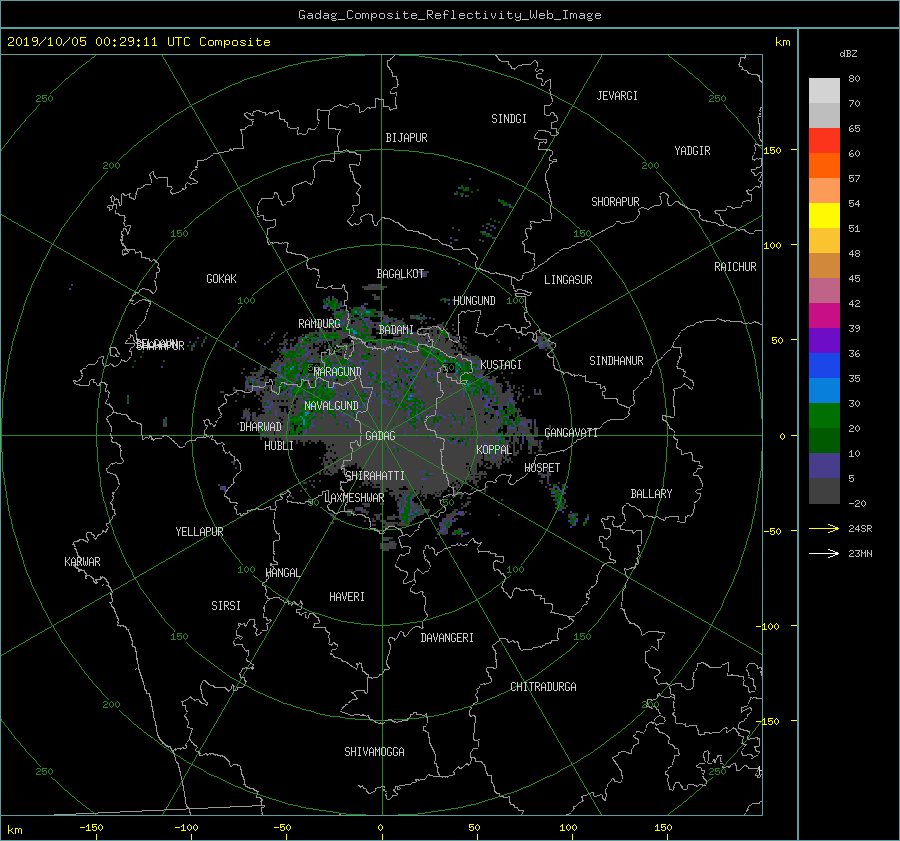The image size is (900, 841).
Task: Select the yellow 51-54 dBZ color swatch
Action: (x=824, y=216)
